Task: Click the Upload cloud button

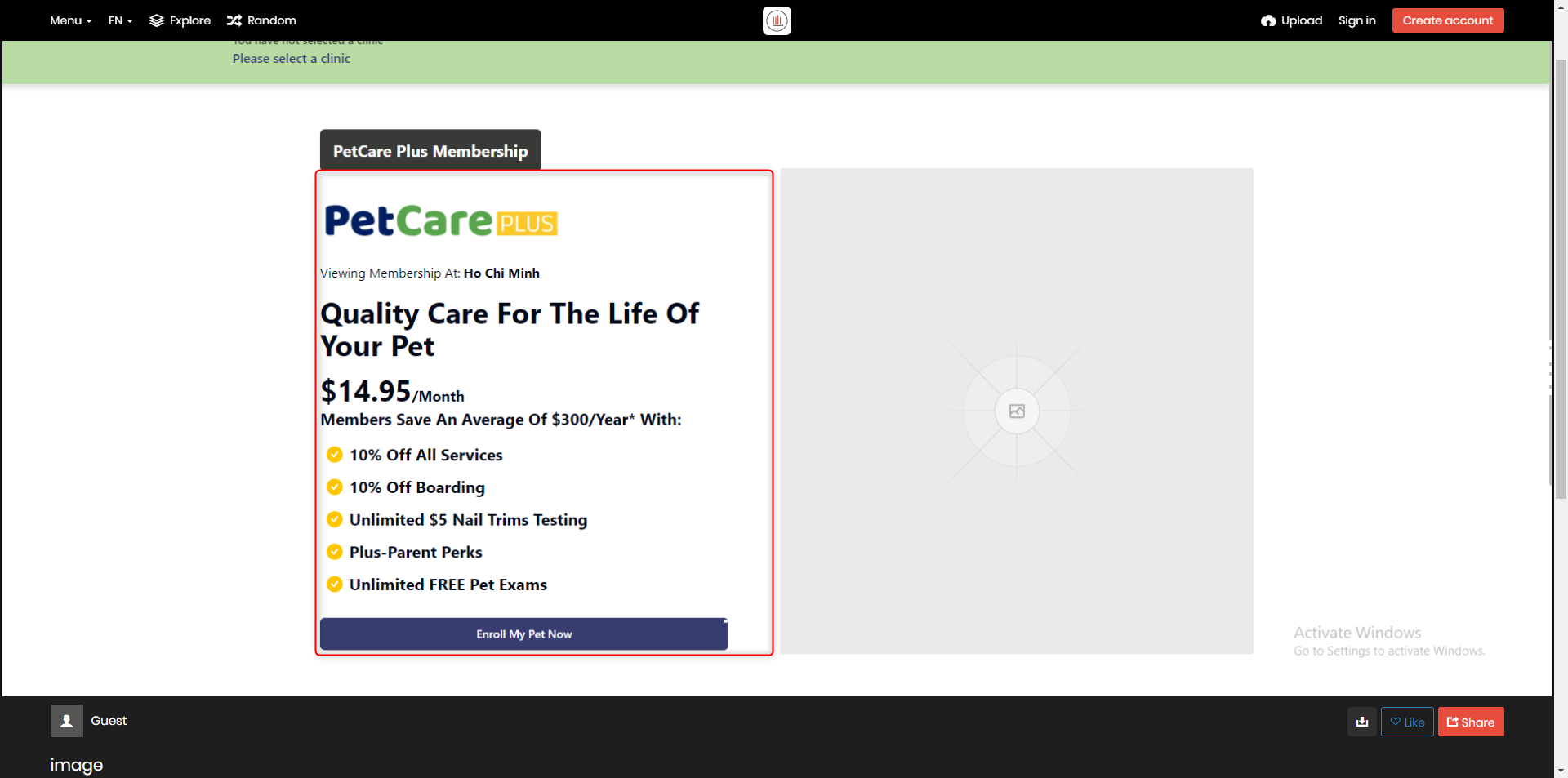Action: pos(1291,20)
